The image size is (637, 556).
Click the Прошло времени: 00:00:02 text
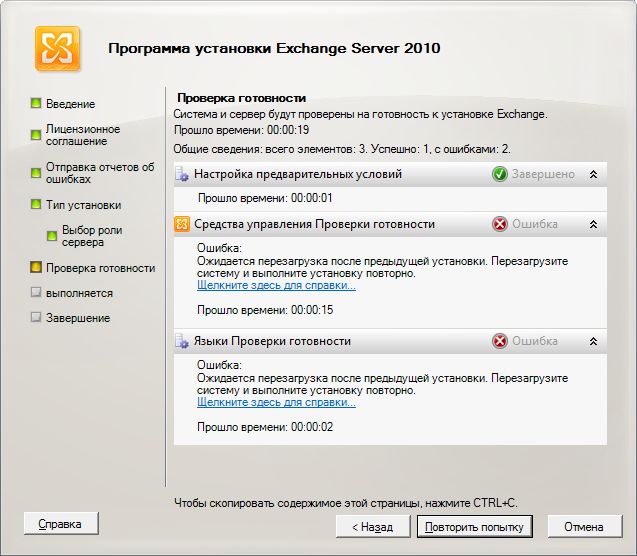point(265,427)
